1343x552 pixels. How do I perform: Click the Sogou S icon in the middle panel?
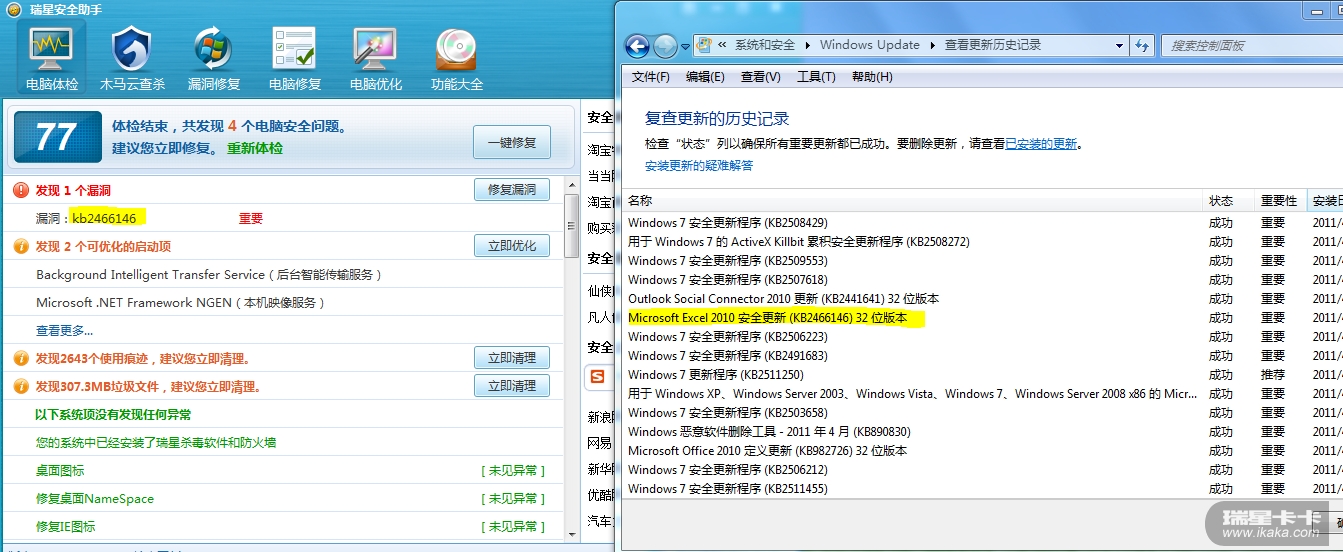tap(597, 376)
